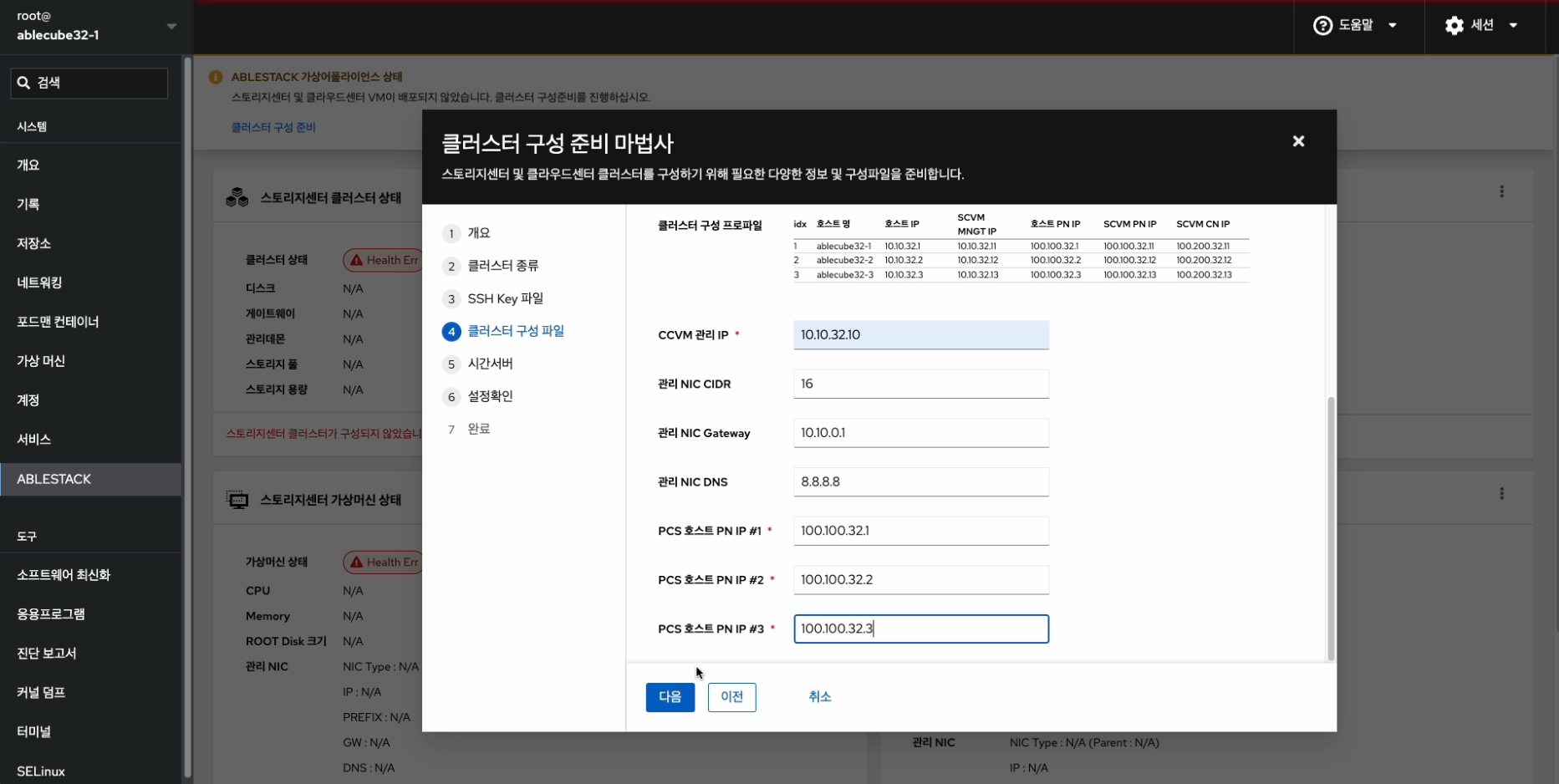1559x784 pixels.
Task: Go to wizard step 3 SSH Key 파일
Action: 504,298
